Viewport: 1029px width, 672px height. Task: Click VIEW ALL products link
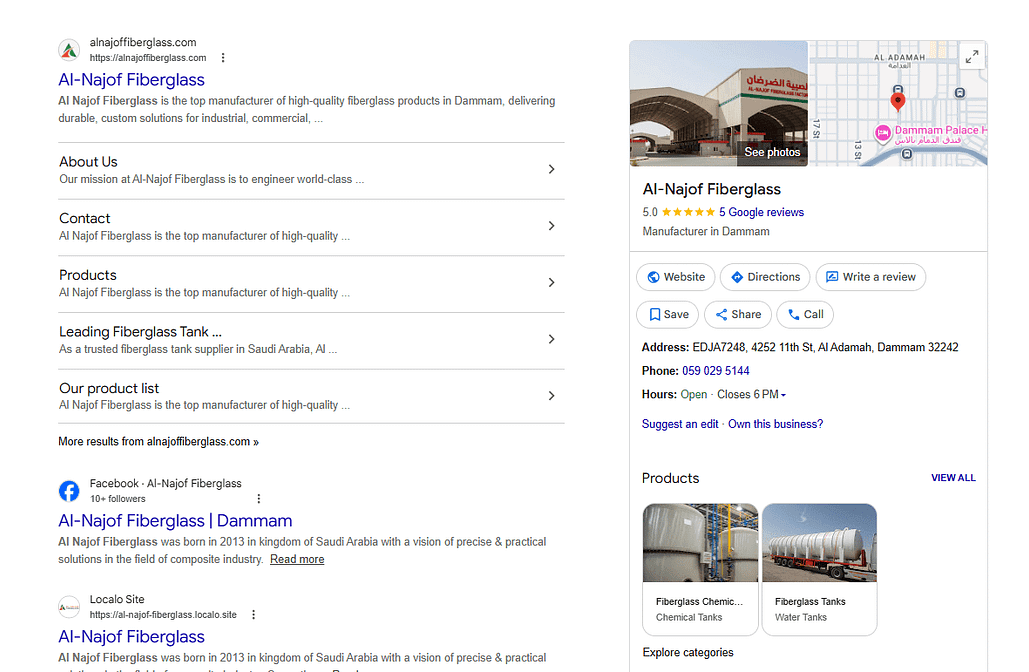click(953, 478)
